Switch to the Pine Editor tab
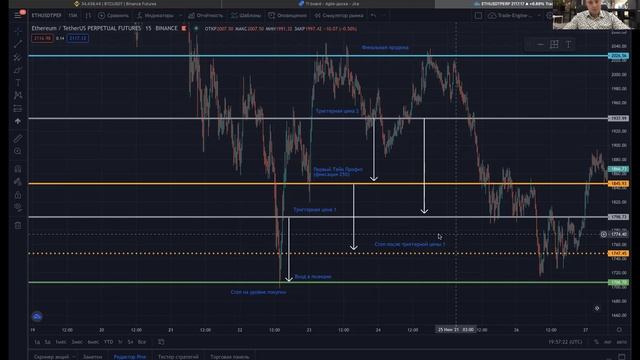 [130, 357]
